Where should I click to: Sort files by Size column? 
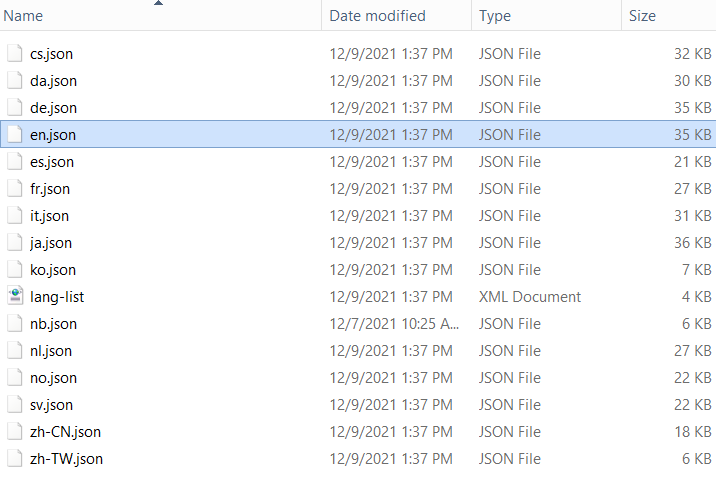coord(642,16)
